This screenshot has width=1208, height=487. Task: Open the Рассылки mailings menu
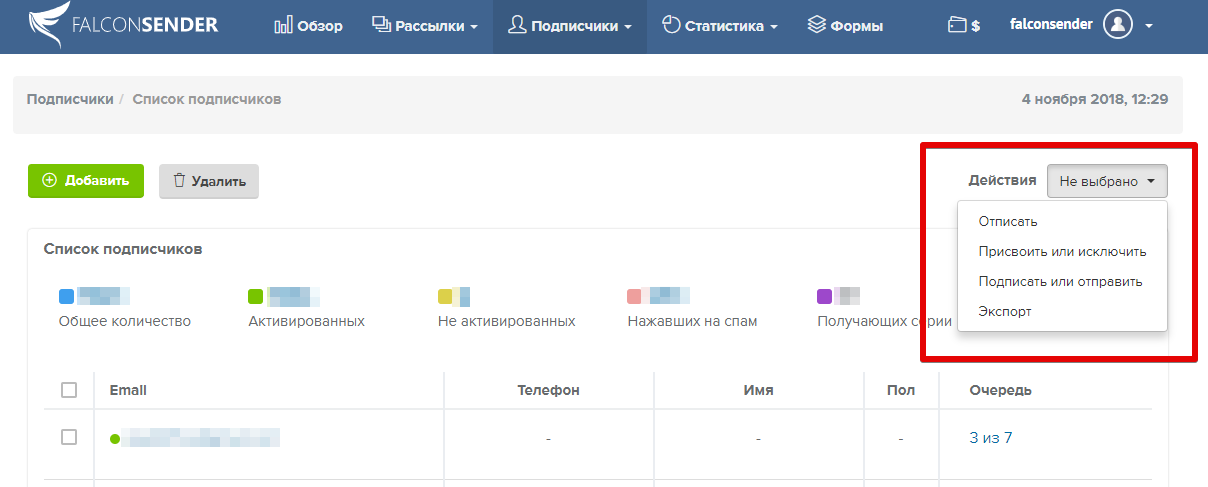click(424, 26)
